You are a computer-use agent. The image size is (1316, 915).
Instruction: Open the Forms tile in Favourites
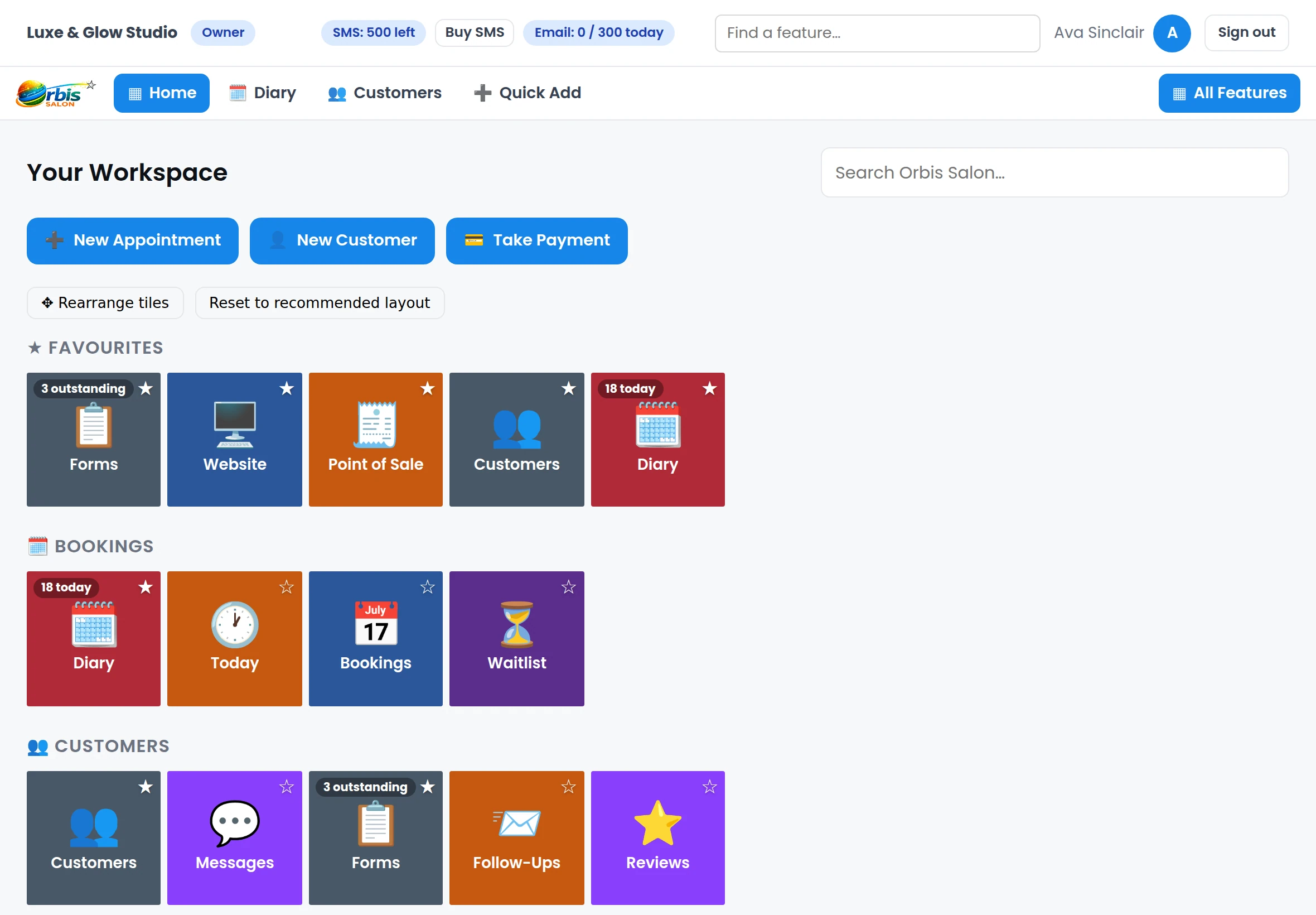93,439
